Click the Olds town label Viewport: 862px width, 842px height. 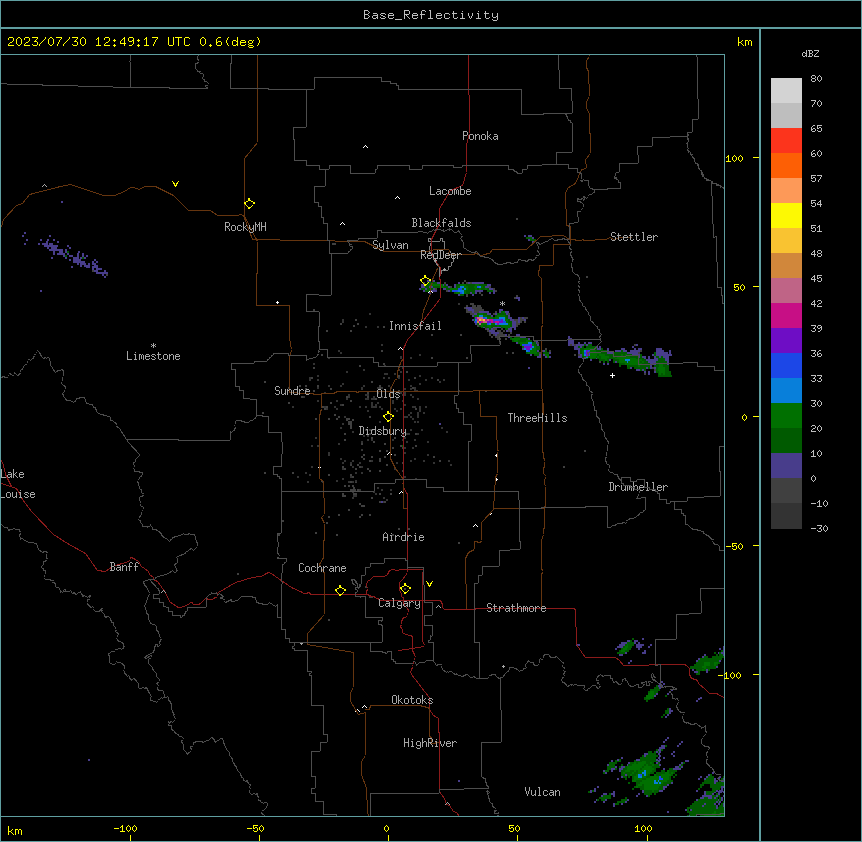tap(388, 394)
